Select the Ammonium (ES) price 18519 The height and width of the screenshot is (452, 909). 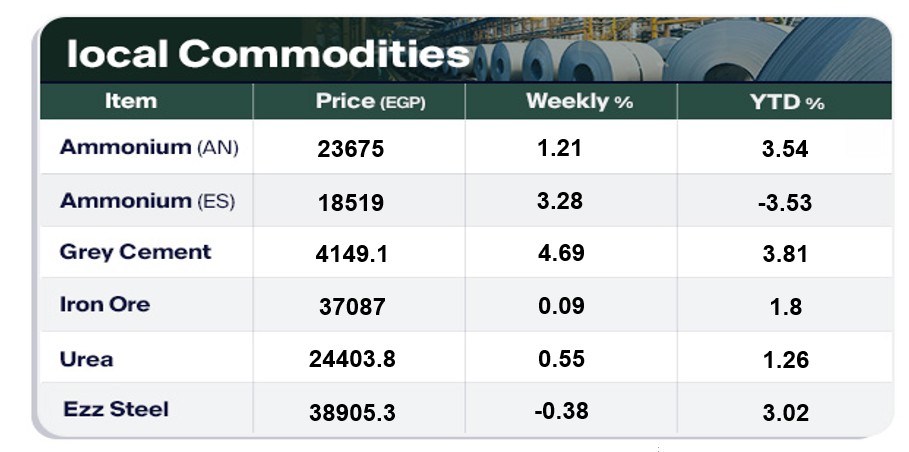(x=350, y=203)
